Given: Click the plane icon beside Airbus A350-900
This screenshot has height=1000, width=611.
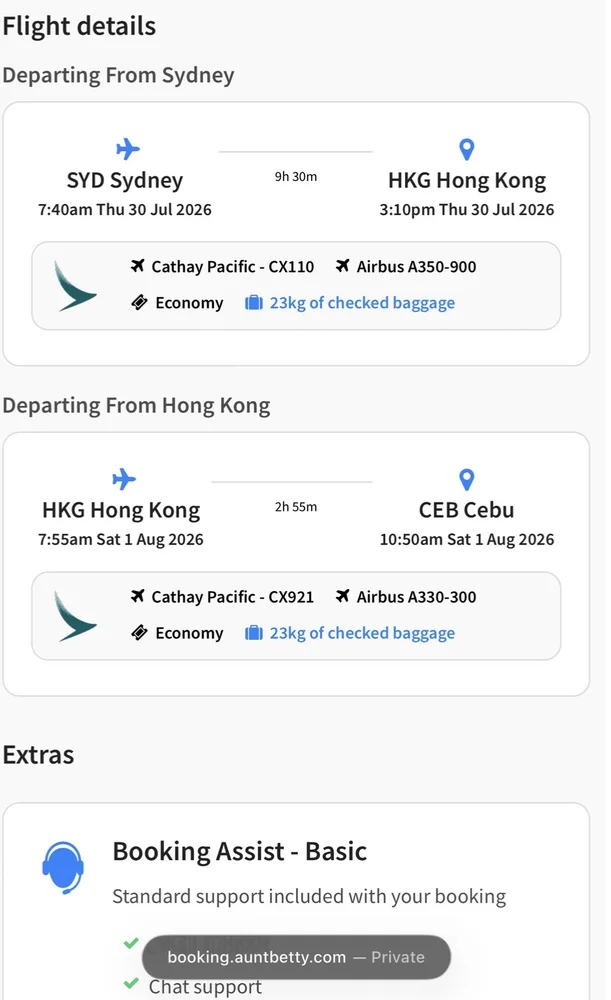Looking at the screenshot, I should click(342, 266).
